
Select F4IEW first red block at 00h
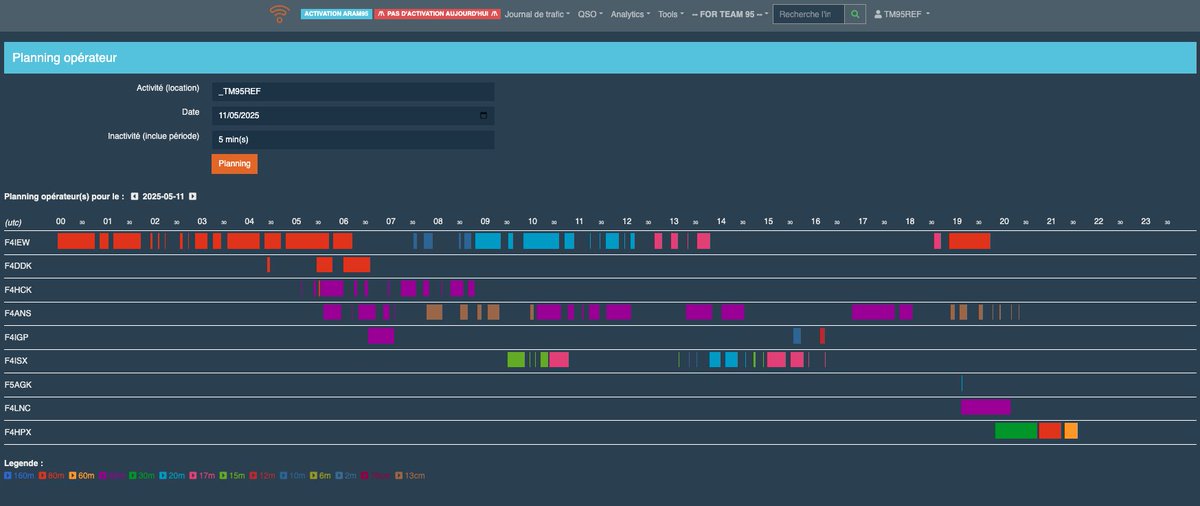click(x=76, y=241)
